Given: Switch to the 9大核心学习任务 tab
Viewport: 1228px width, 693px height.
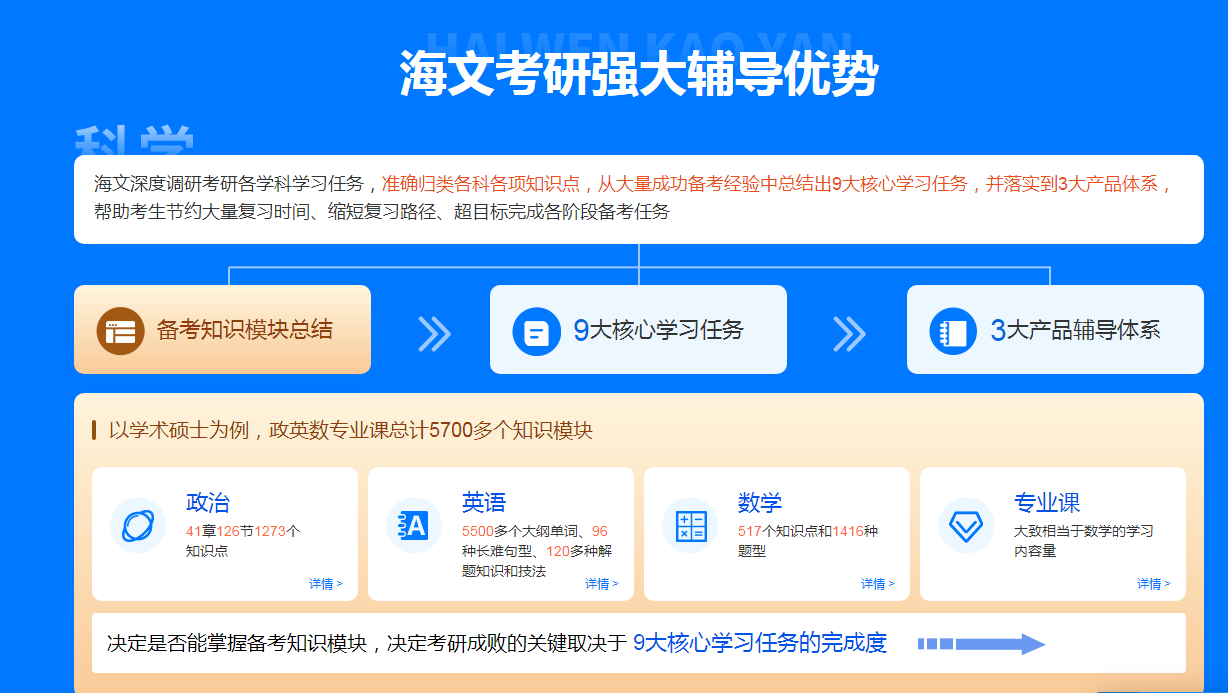Looking at the screenshot, I should (638, 330).
